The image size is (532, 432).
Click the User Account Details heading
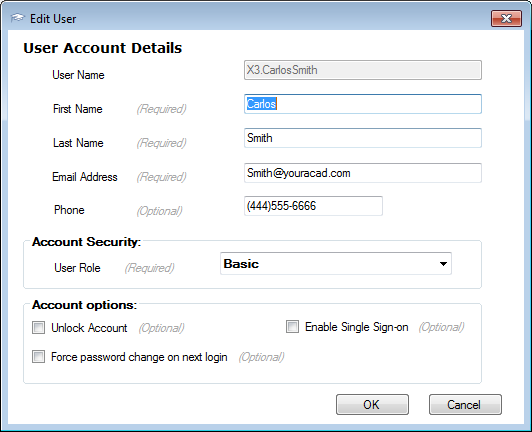click(x=102, y=48)
